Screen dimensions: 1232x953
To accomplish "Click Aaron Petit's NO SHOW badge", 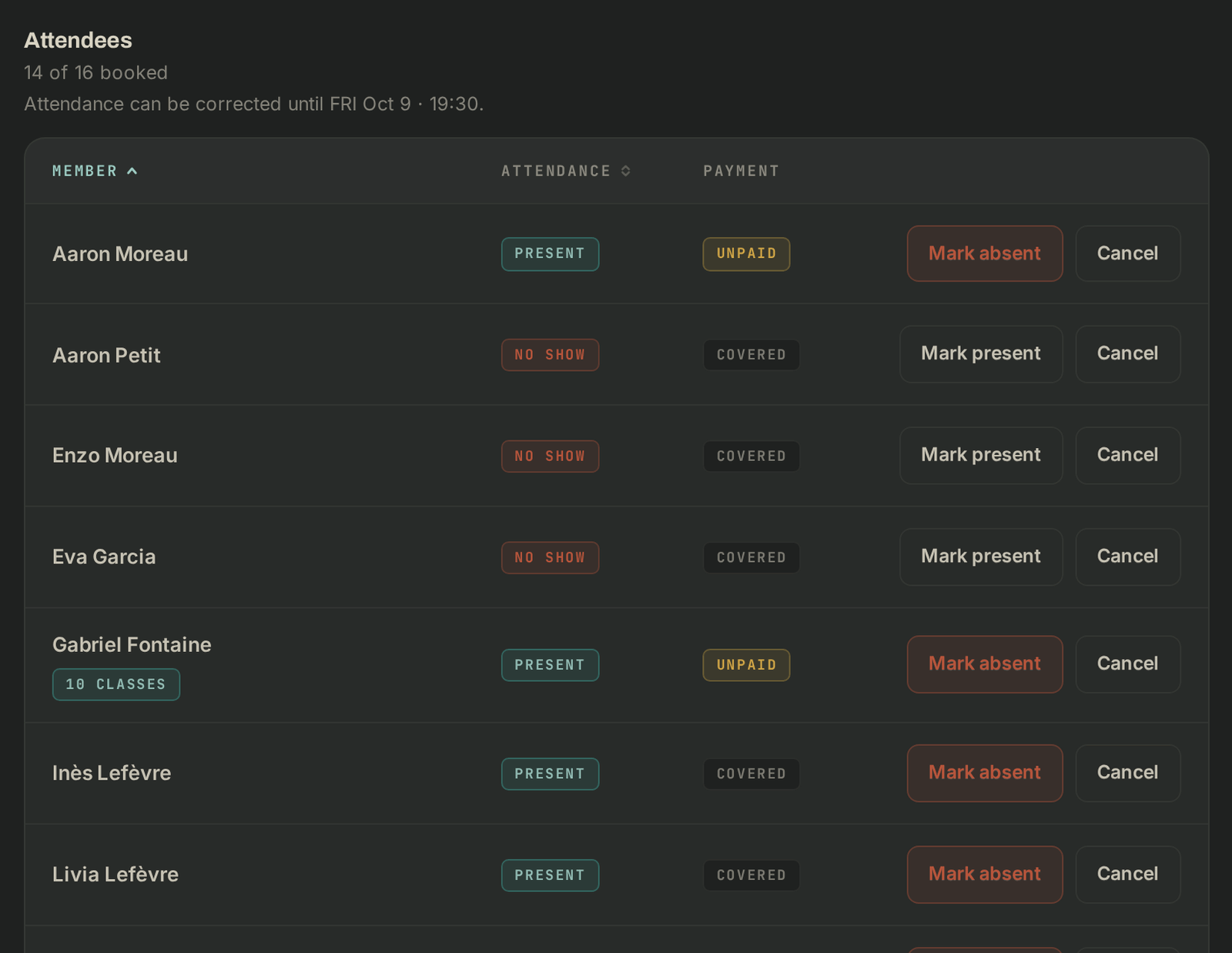I will (x=550, y=355).
